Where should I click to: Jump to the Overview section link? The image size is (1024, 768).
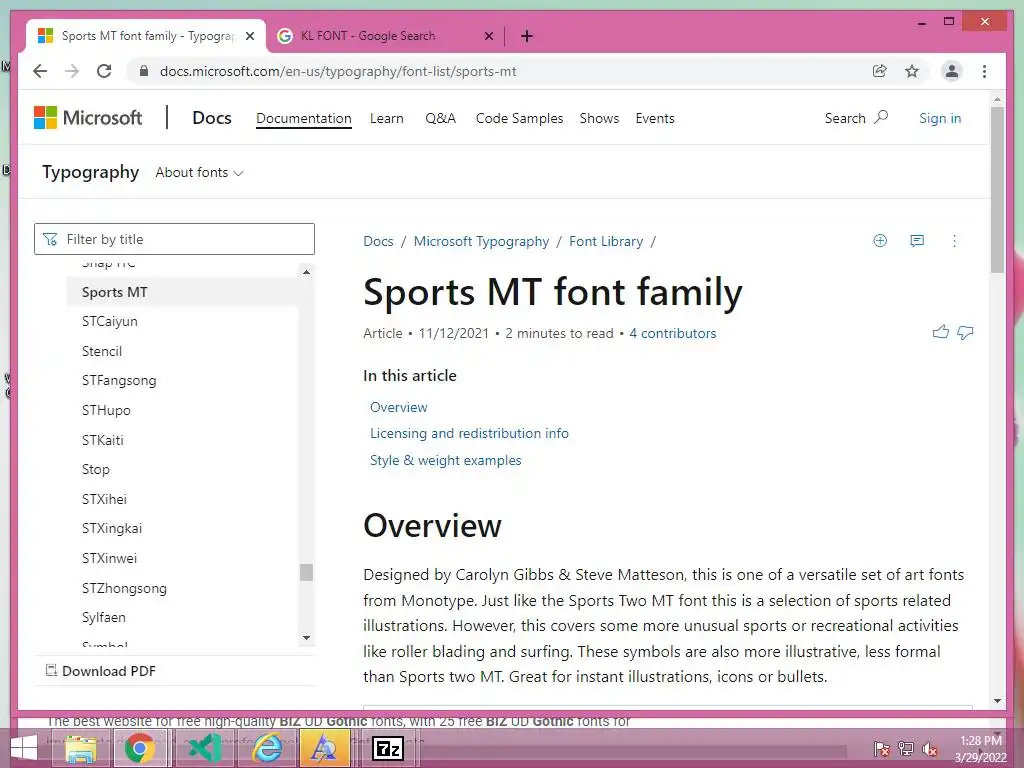pyautogui.click(x=398, y=407)
